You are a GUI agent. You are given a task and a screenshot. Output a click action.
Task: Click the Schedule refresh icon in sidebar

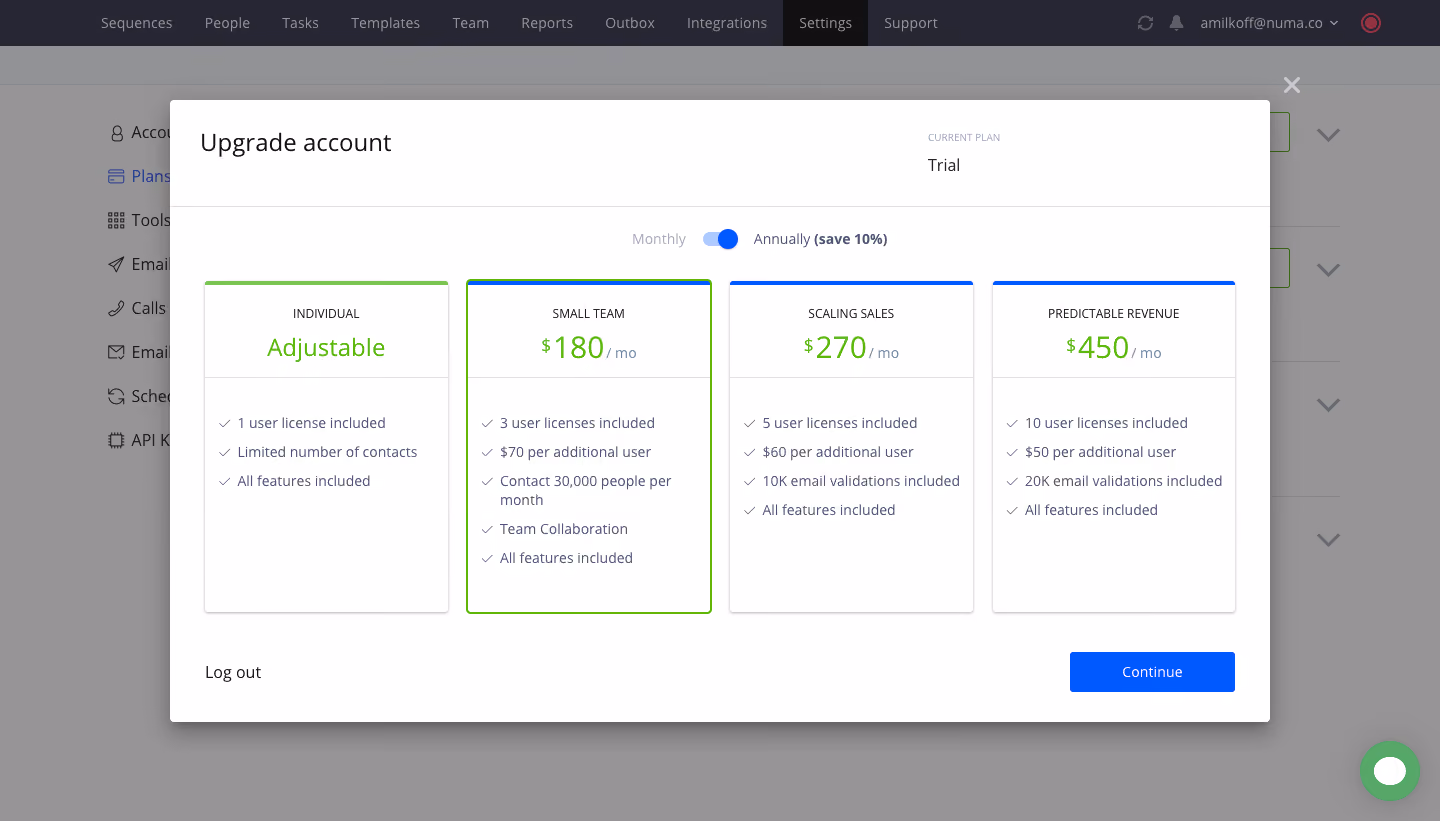(116, 397)
